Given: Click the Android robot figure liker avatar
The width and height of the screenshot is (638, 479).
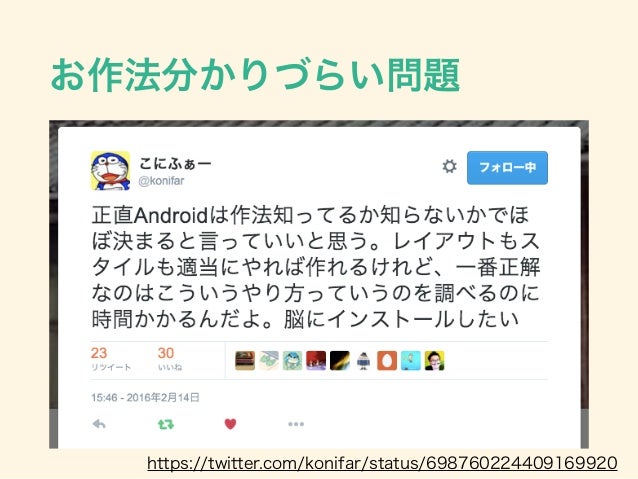Looking at the screenshot, I should pos(363,361).
